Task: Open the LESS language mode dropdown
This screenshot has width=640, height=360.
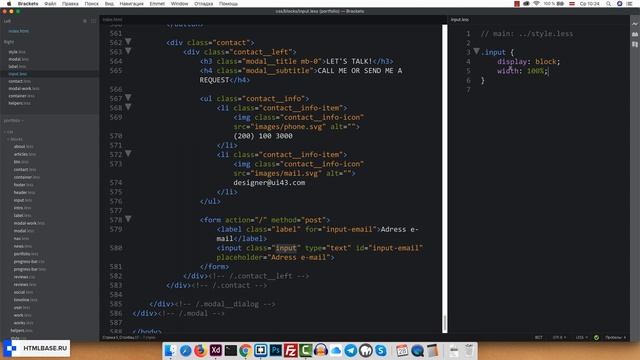Action: pyautogui.click(x=582, y=338)
